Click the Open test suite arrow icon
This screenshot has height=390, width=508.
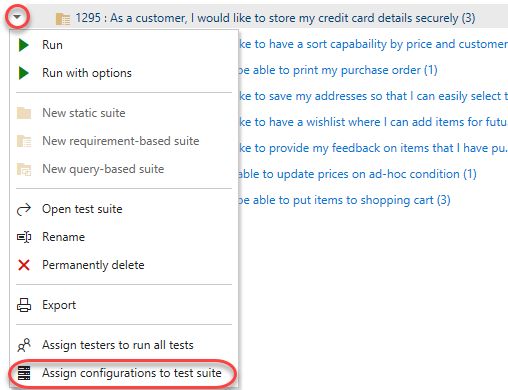click(x=24, y=209)
